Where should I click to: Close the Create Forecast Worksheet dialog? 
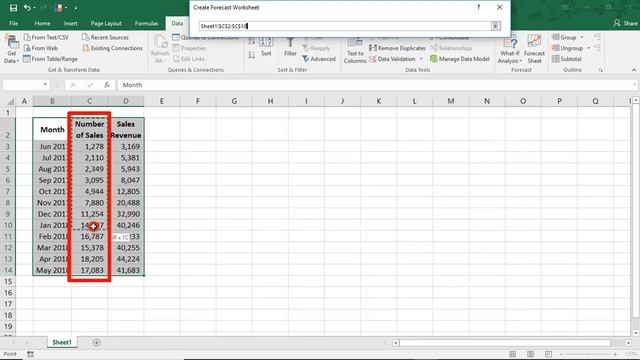(x=500, y=7)
